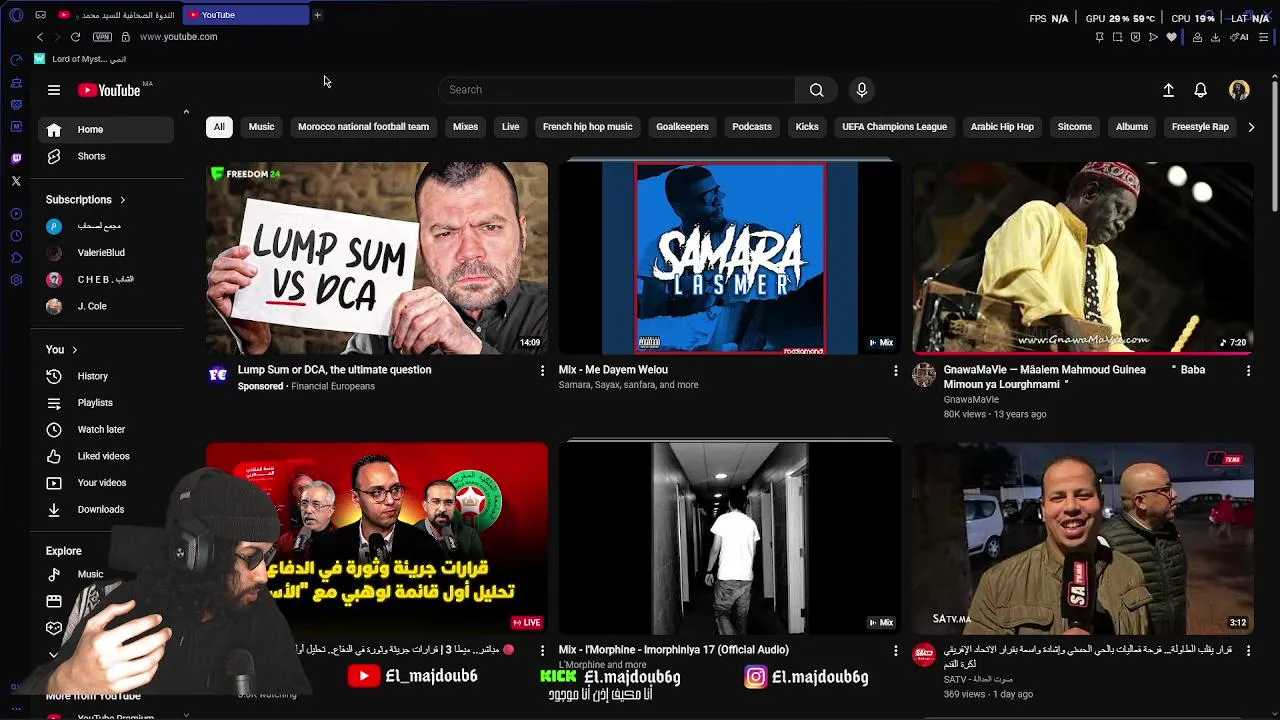The image size is (1280, 720).
Task: Select the All filter chip
Action: coord(219,127)
